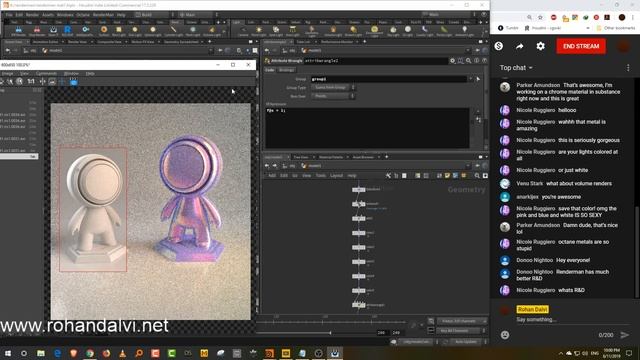Click the Cylinder Light shelf tool

pos(173,31)
